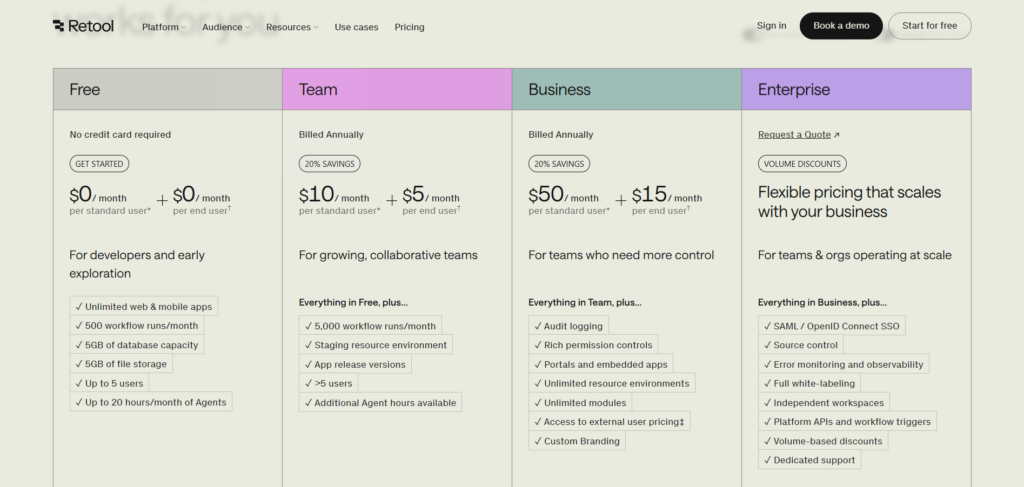Click the VOLUME DISCOUNTS badge under Enterprise
This screenshot has width=1024, height=487.
pyautogui.click(x=801, y=163)
